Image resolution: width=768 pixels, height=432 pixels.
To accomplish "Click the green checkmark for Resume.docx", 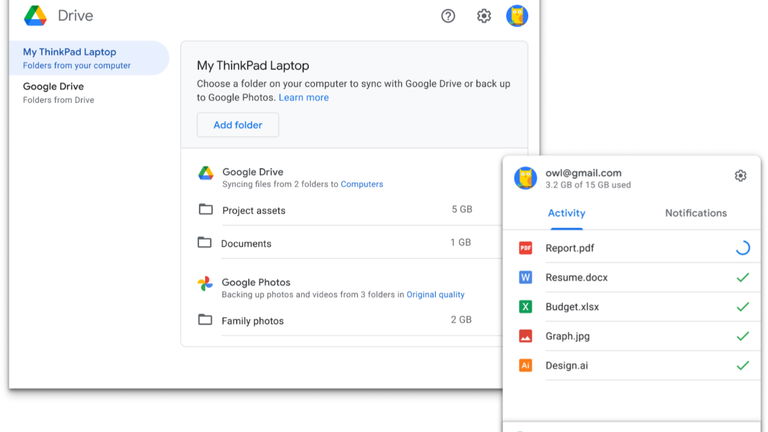I will coord(743,277).
